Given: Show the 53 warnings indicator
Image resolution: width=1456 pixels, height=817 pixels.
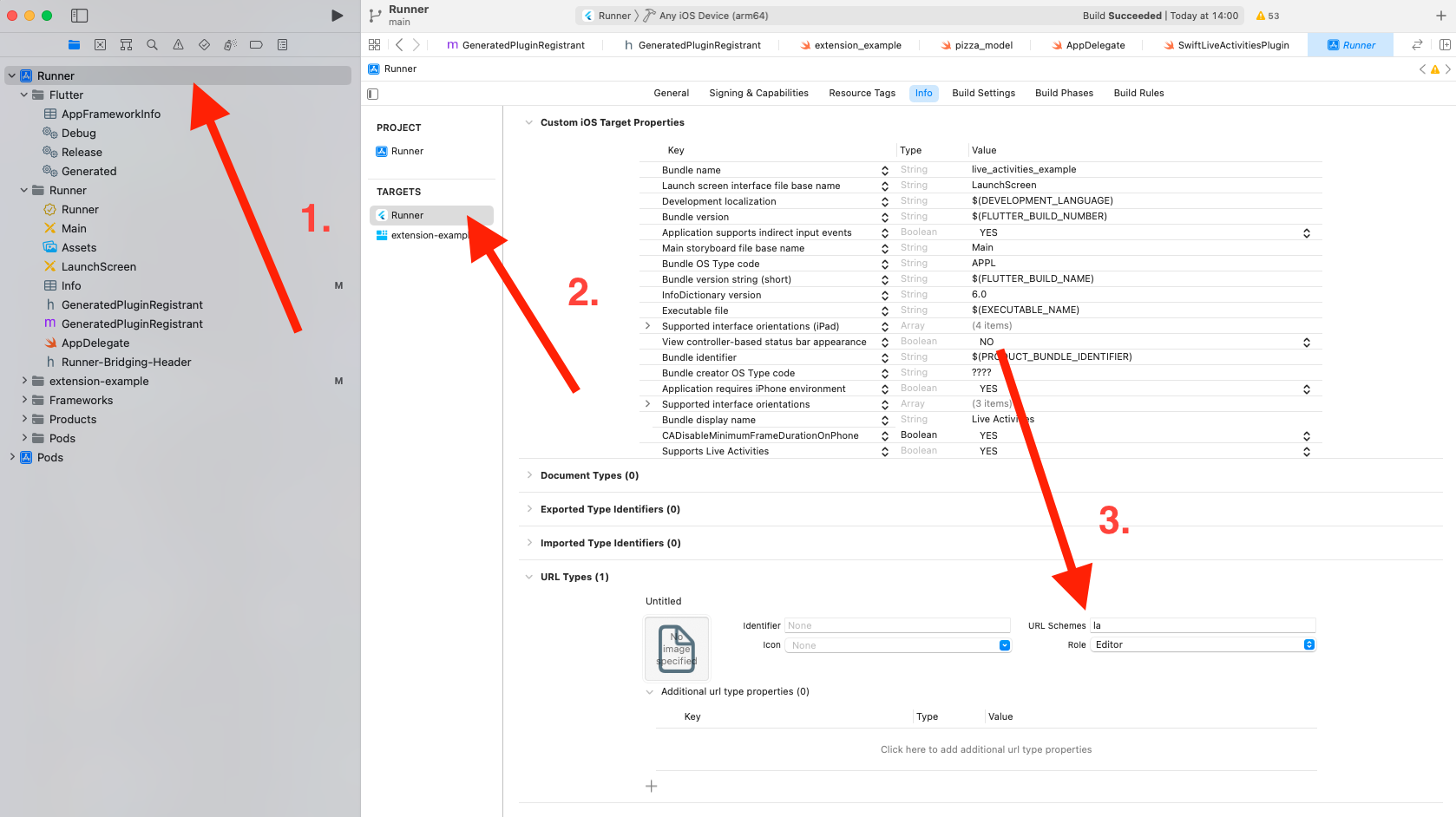Looking at the screenshot, I should (1268, 16).
